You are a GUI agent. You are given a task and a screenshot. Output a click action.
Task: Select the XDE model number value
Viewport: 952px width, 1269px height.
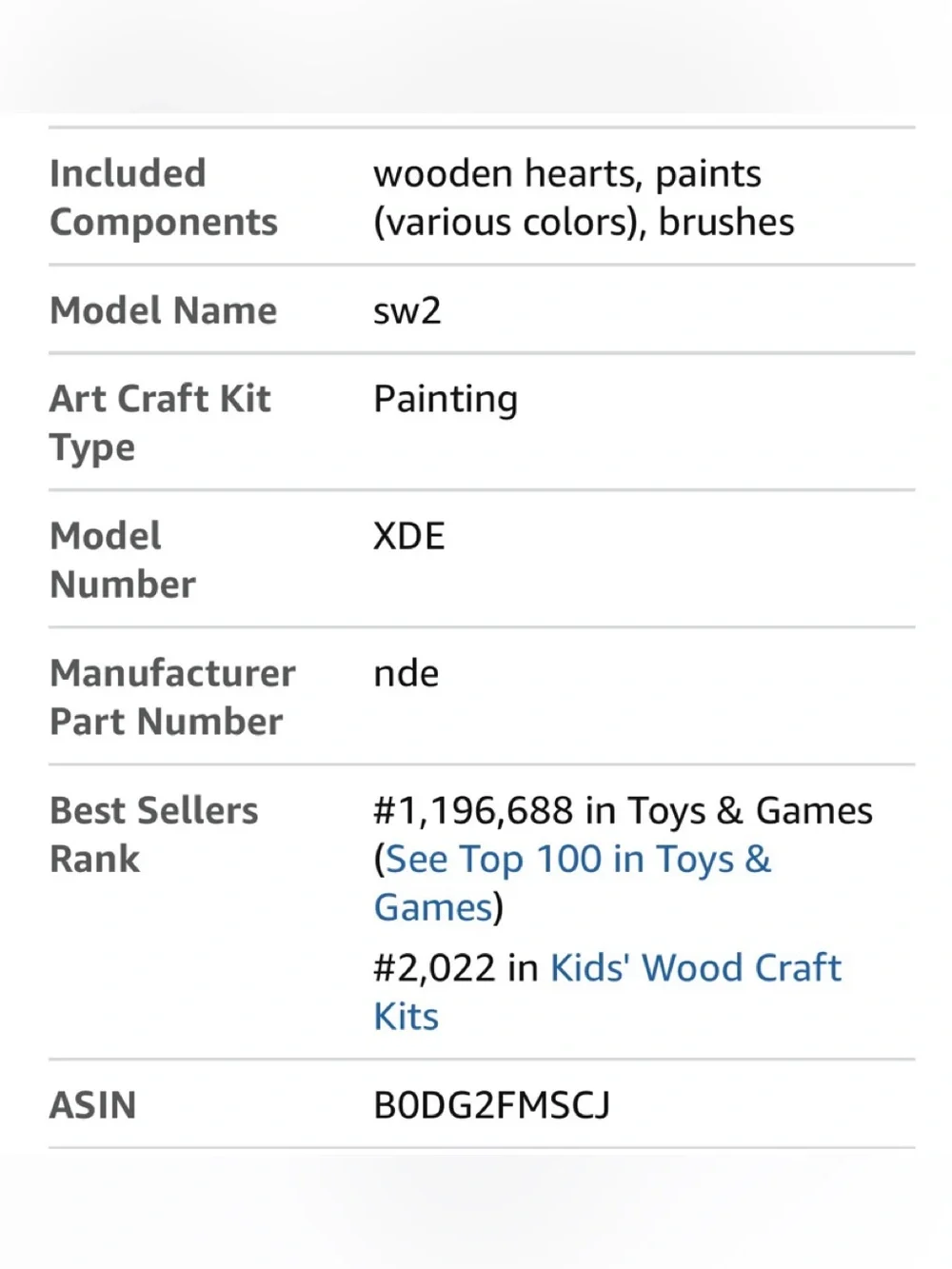tap(408, 536)
